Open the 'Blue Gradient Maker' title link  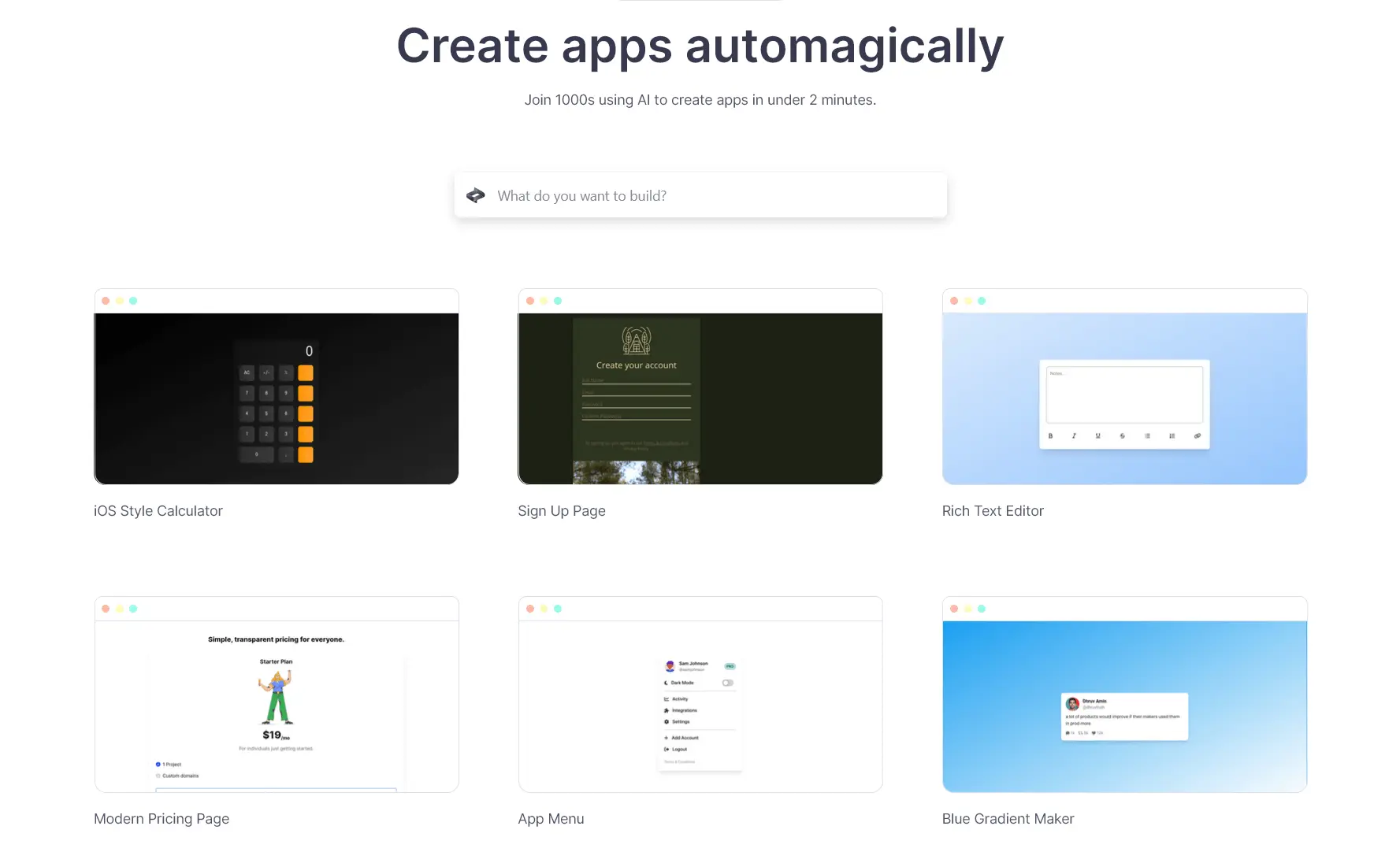(1008, 819)
